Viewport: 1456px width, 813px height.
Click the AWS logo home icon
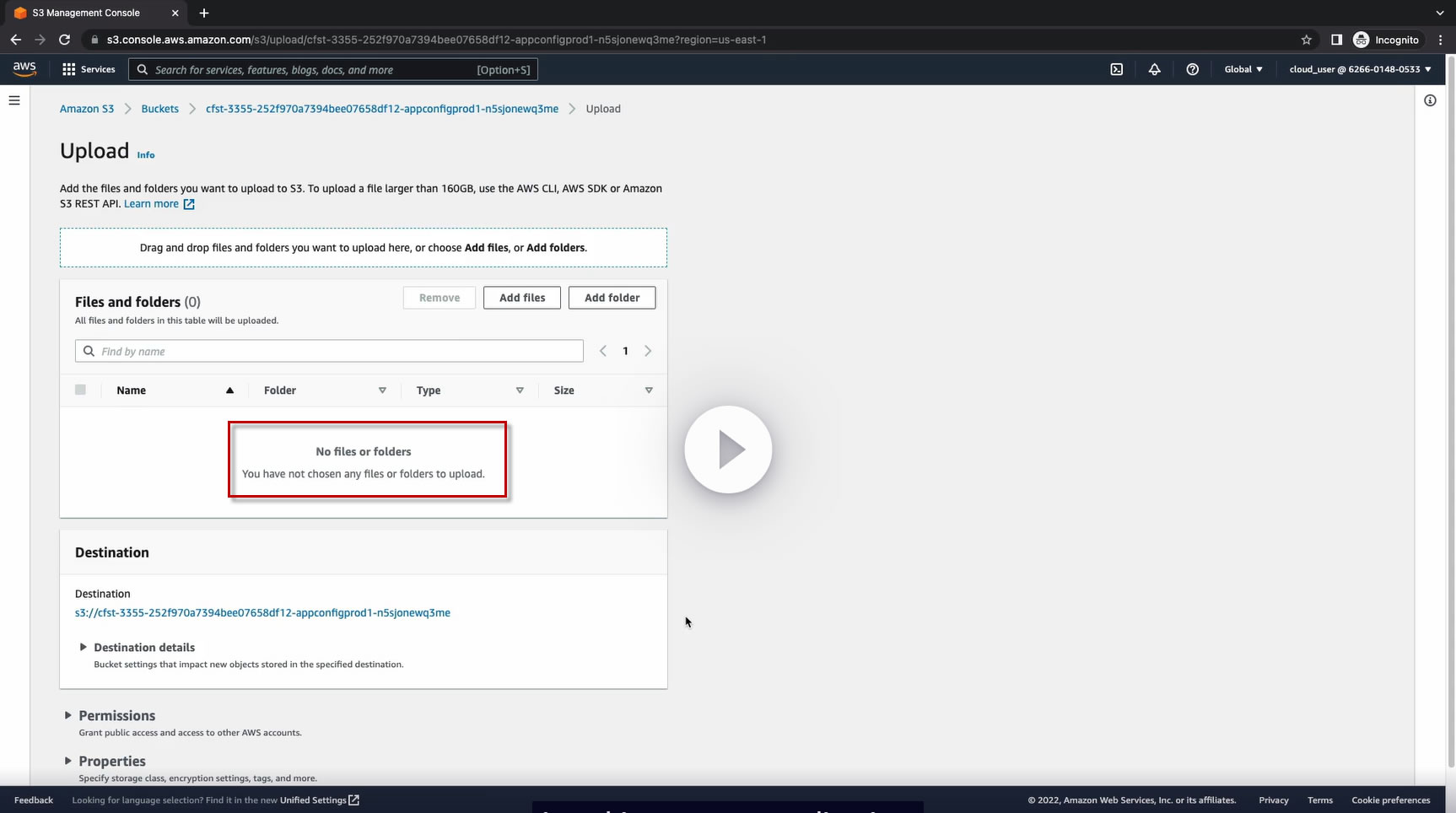coord(24,69)
